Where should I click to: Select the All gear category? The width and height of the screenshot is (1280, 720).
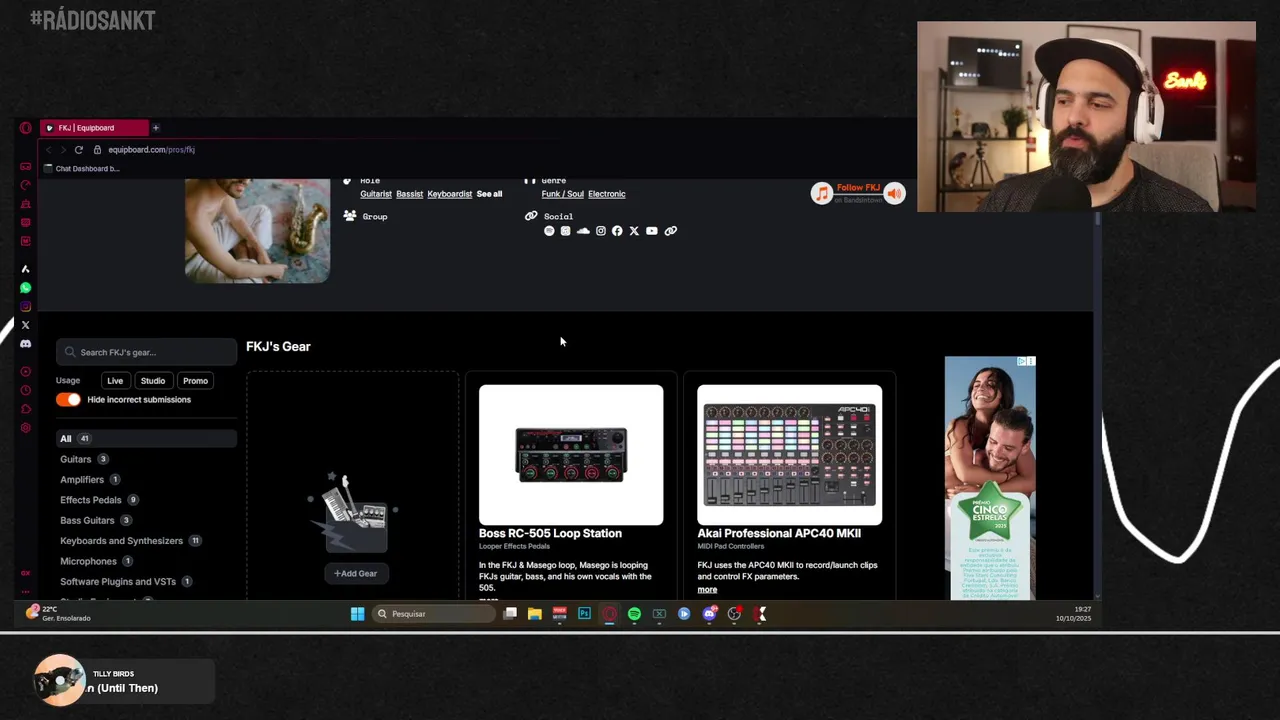(x=146, y=439)
